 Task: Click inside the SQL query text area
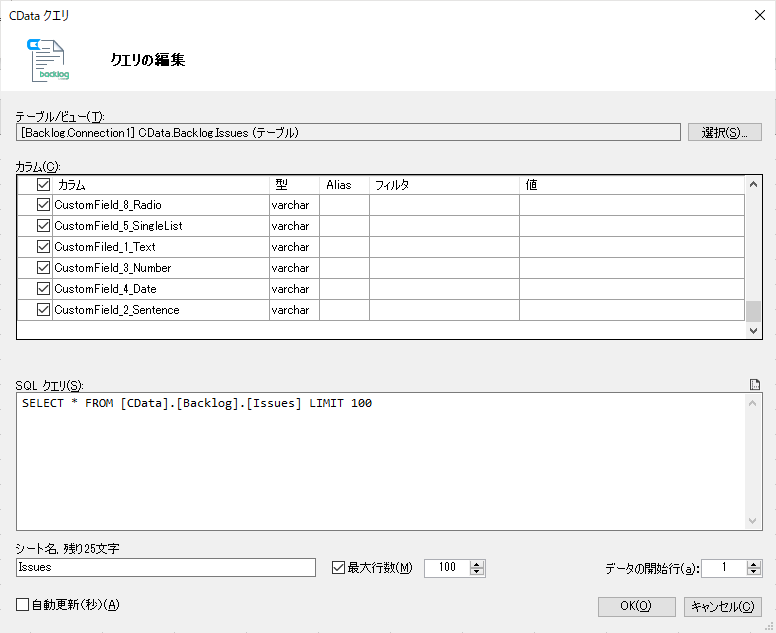[x=381, y=461]
